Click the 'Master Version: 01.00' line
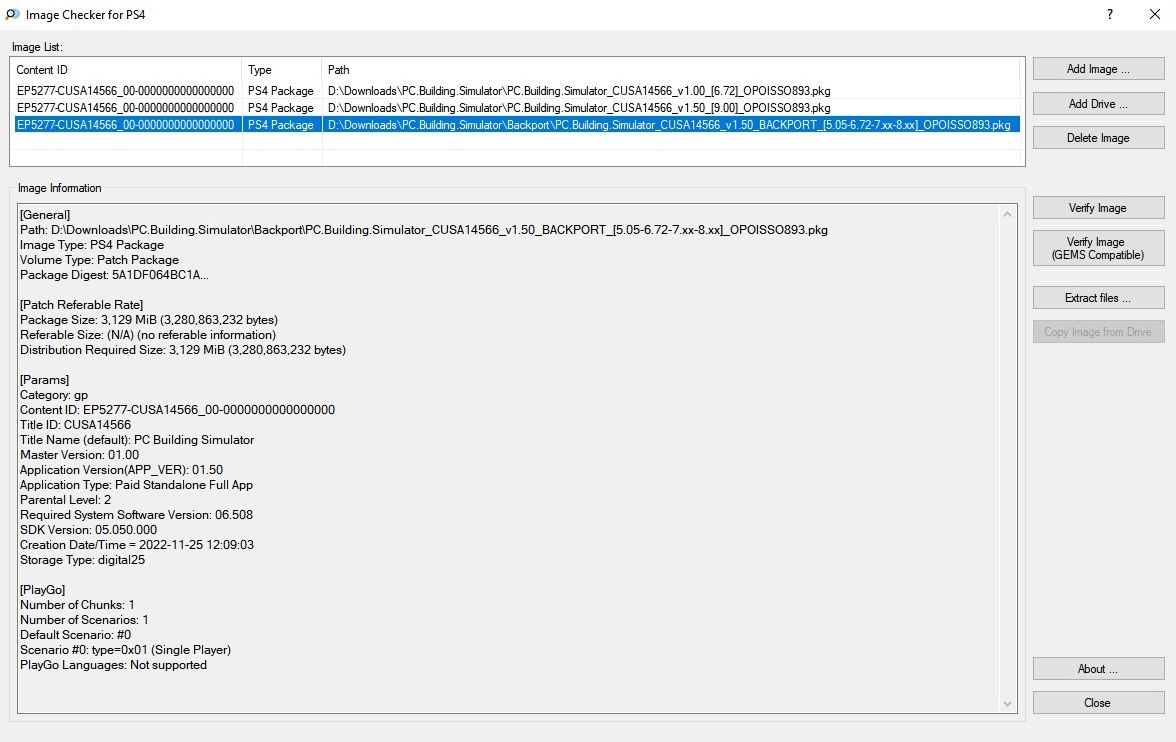The height and width of the screenshot is (742, 1176). [80, 455]
